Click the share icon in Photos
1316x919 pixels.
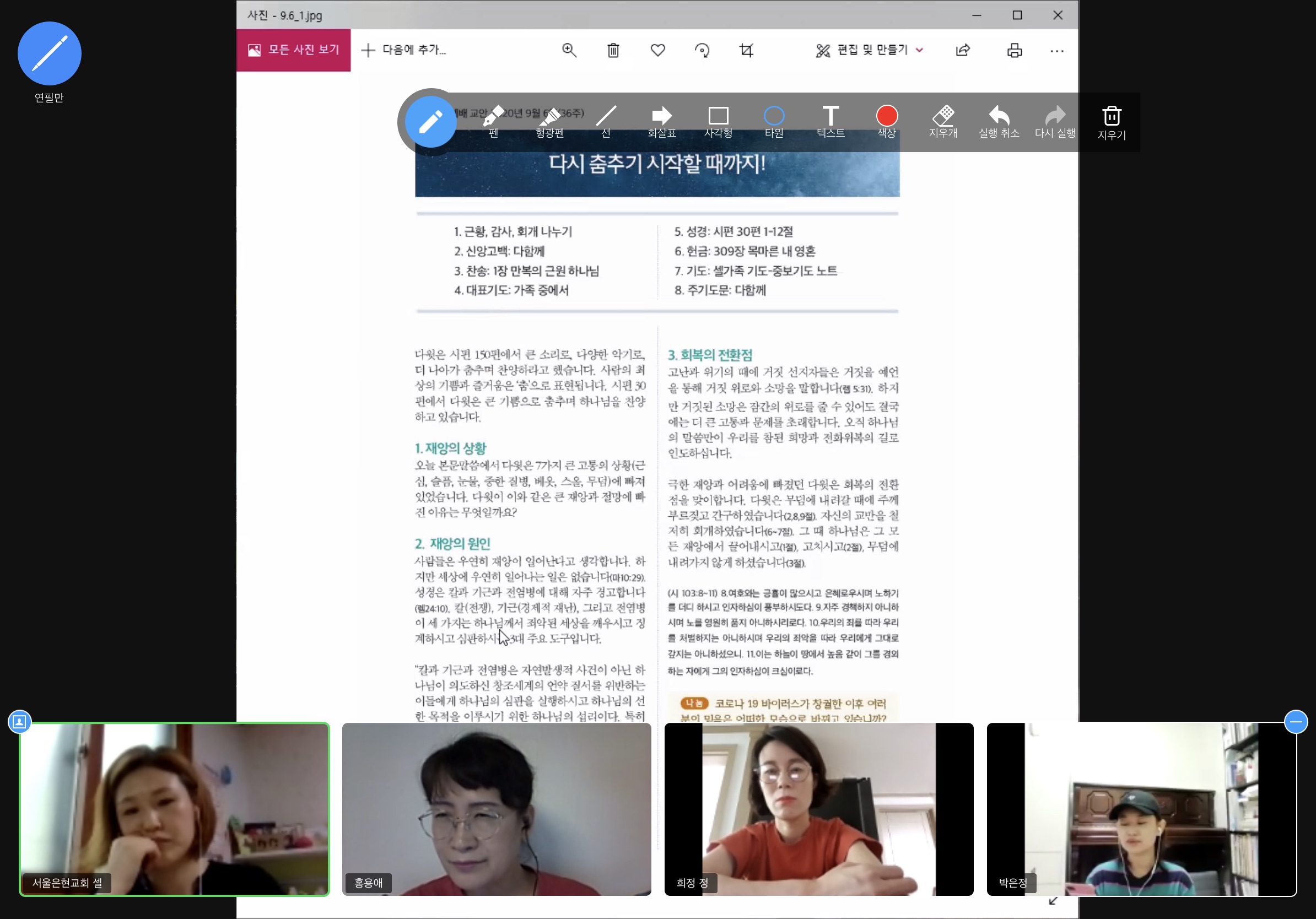962,50
